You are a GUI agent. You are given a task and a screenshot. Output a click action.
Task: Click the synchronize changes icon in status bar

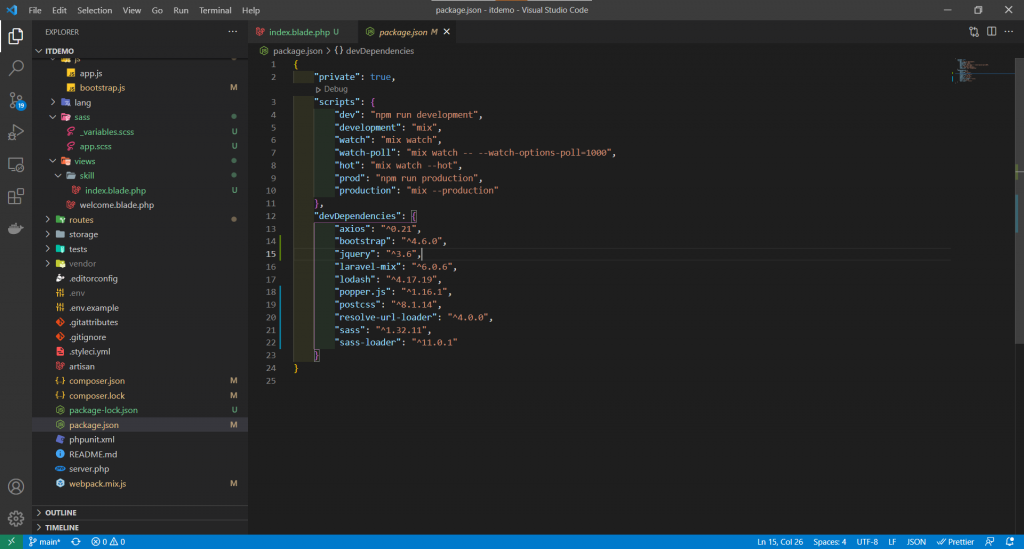point(76,542)
